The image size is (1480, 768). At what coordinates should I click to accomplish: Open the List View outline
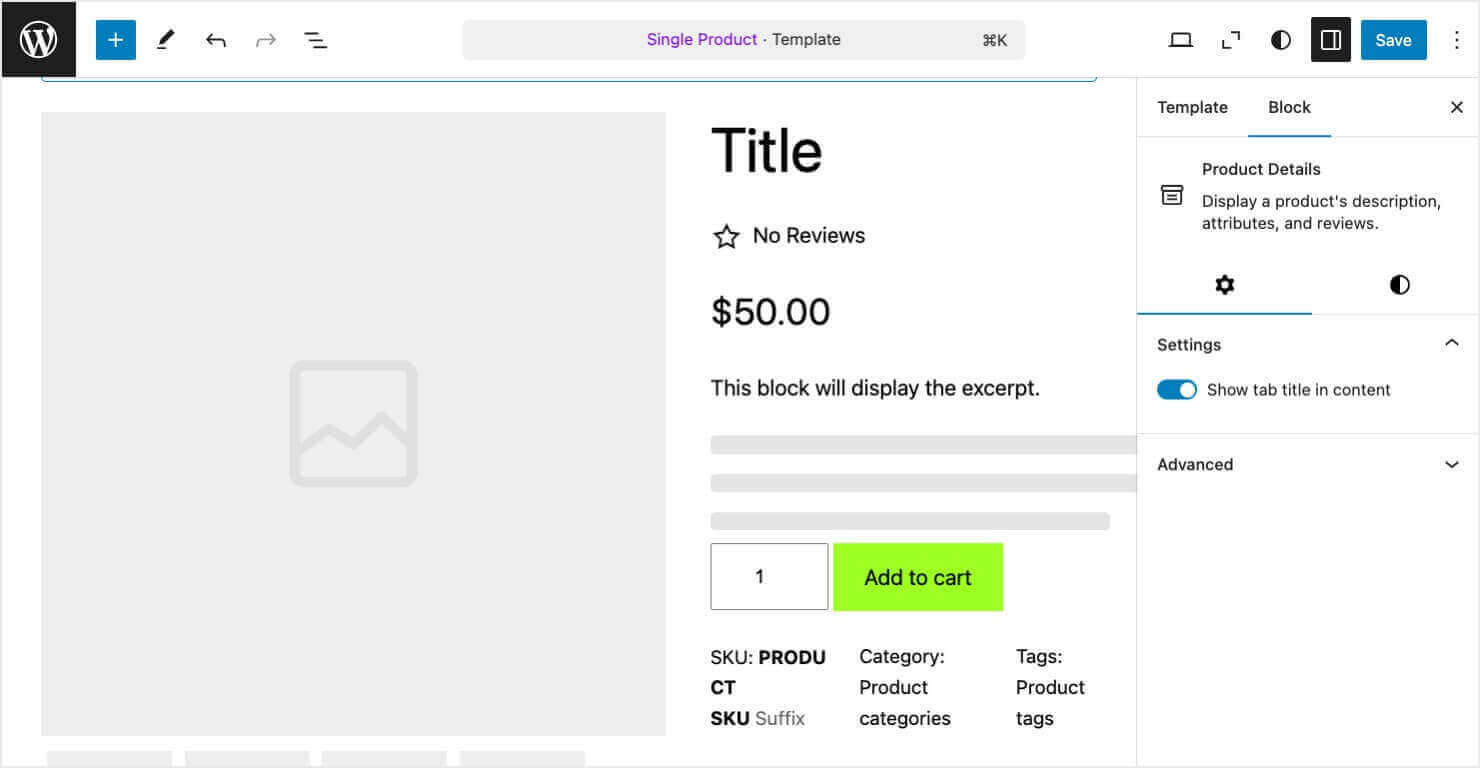pyautogui.click(x=316, y=40)
